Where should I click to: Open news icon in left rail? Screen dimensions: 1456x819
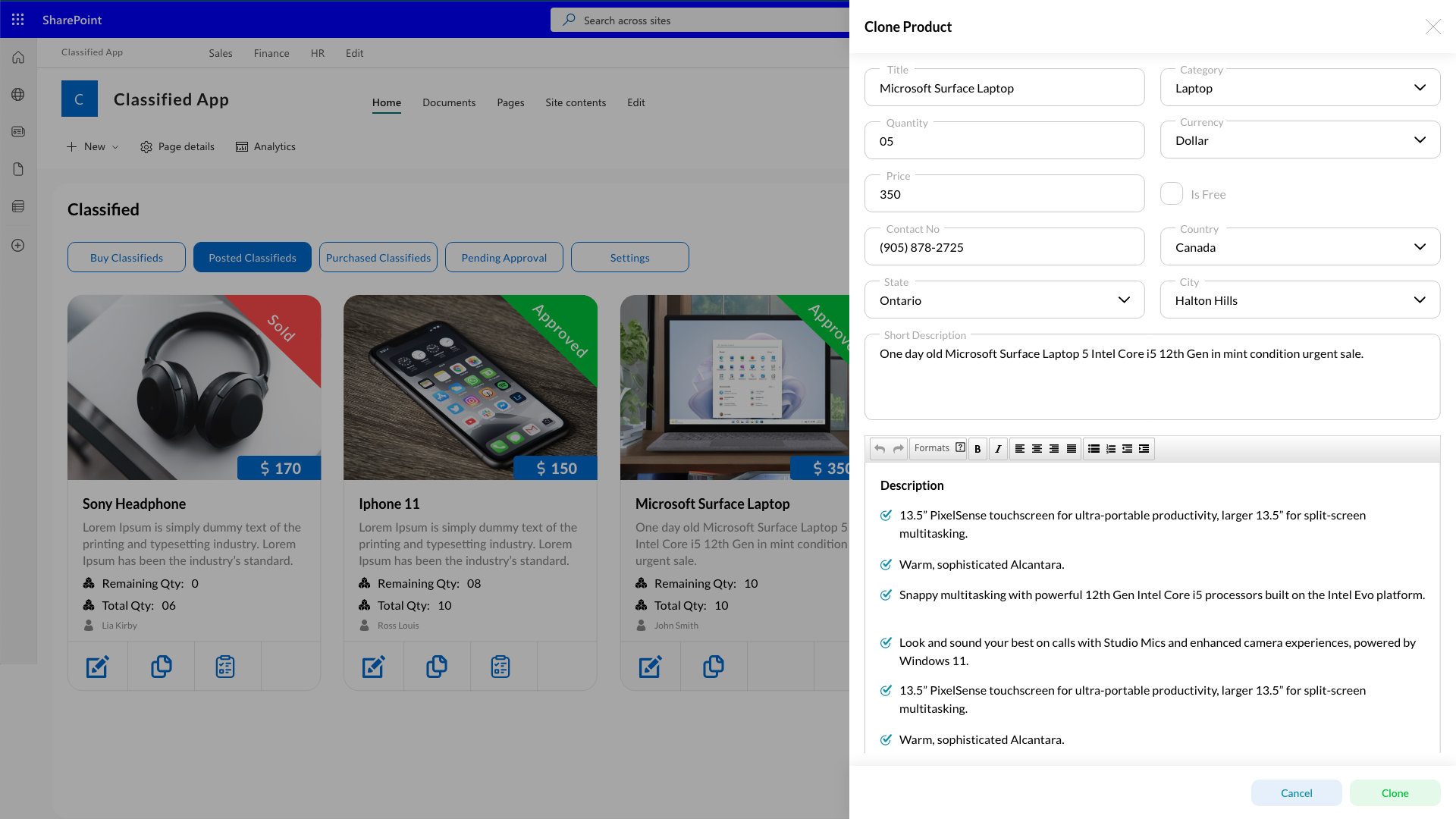pyautogui.click(x=18, y=132)
